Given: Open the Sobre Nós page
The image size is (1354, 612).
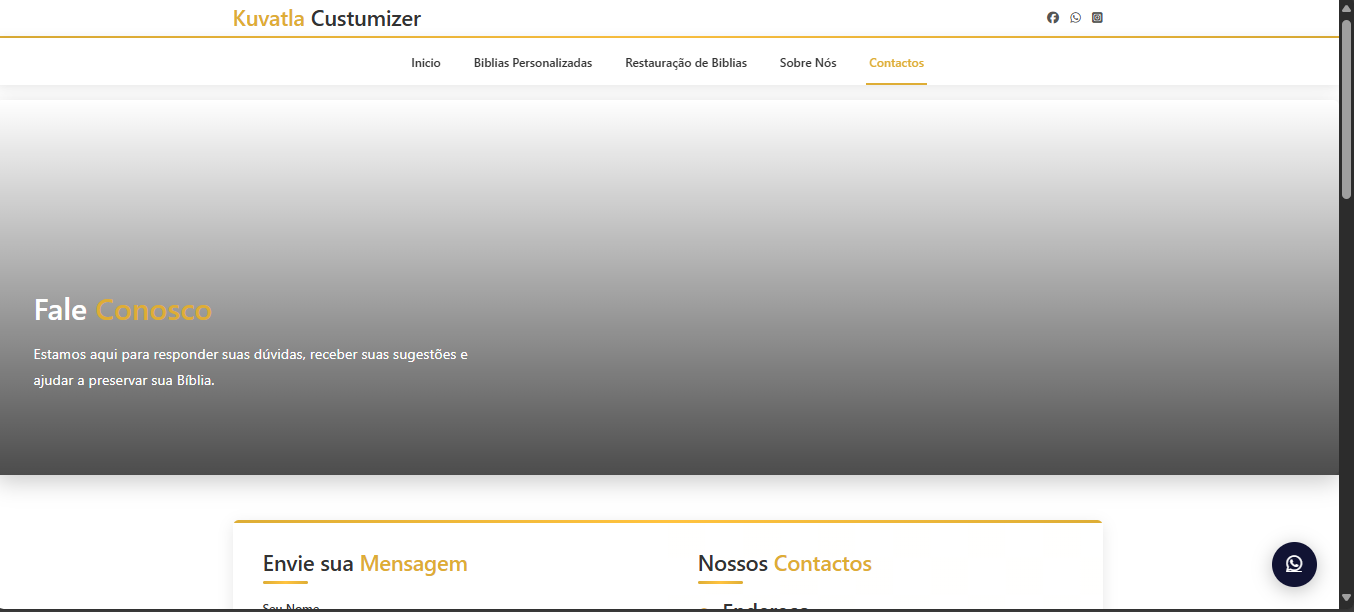Looking at the screenshot, I should click(x=808, y=63).
